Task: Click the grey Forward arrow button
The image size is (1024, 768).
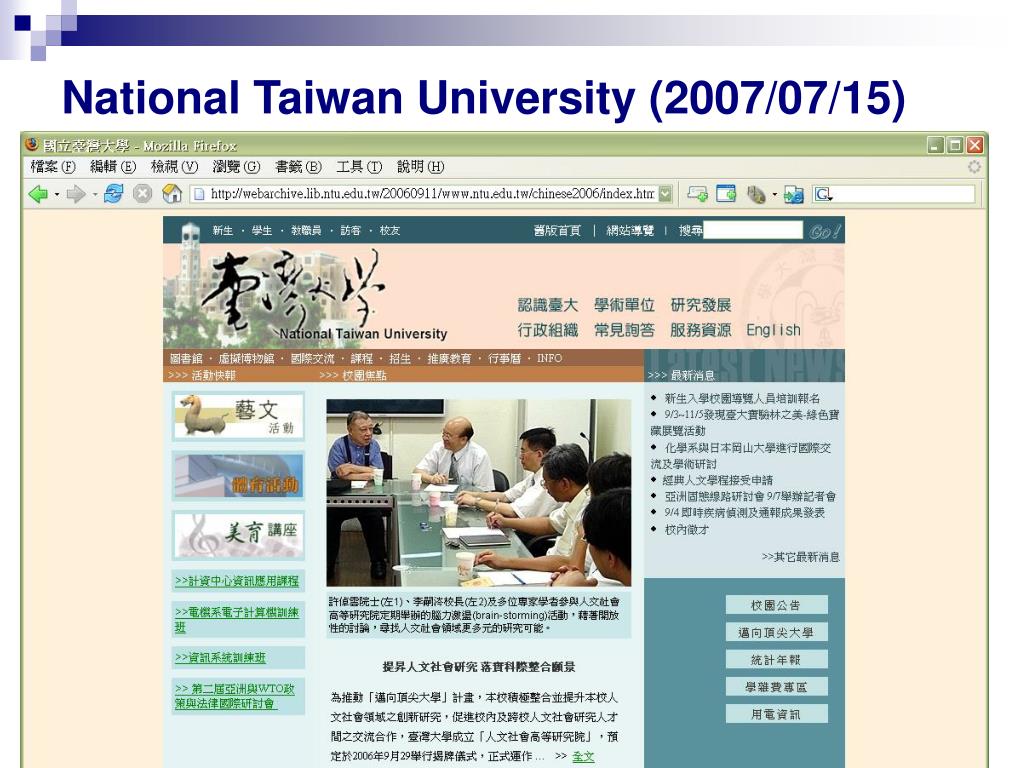Action: [76, 194]
